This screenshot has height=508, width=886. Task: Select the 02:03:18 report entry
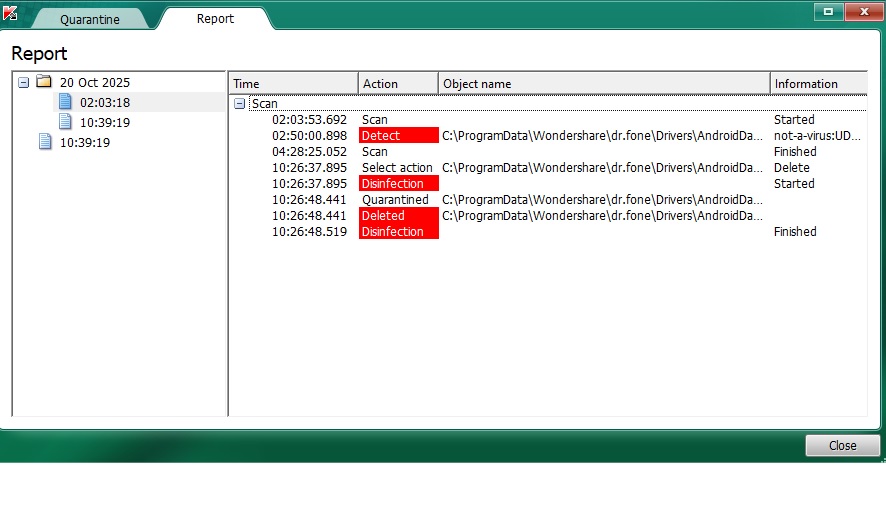tap(105, 102)
